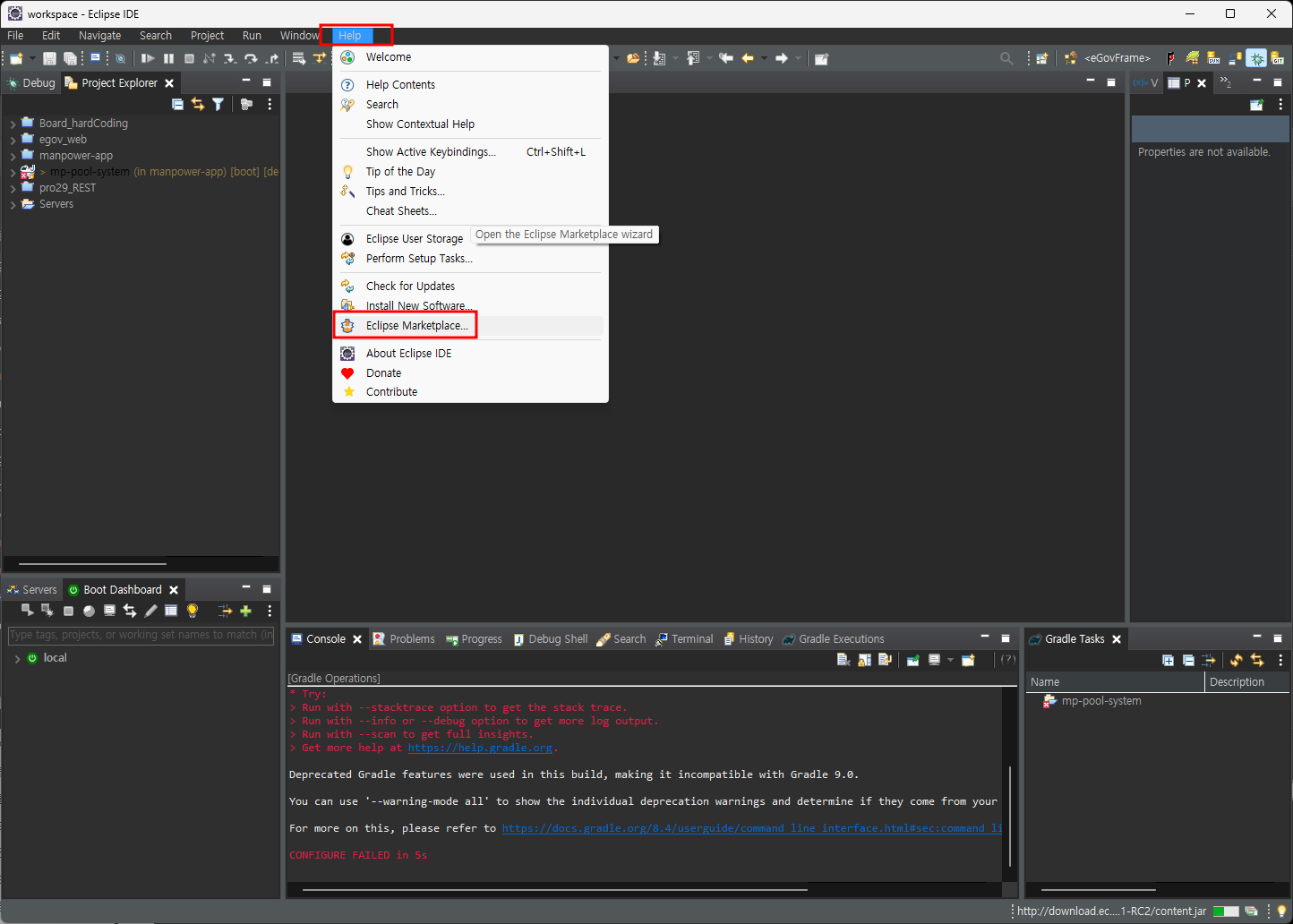Click the Open Perspective icon
This screenshot has width=1293, height=924.
pyautogui.click(x=1042, y=58)
